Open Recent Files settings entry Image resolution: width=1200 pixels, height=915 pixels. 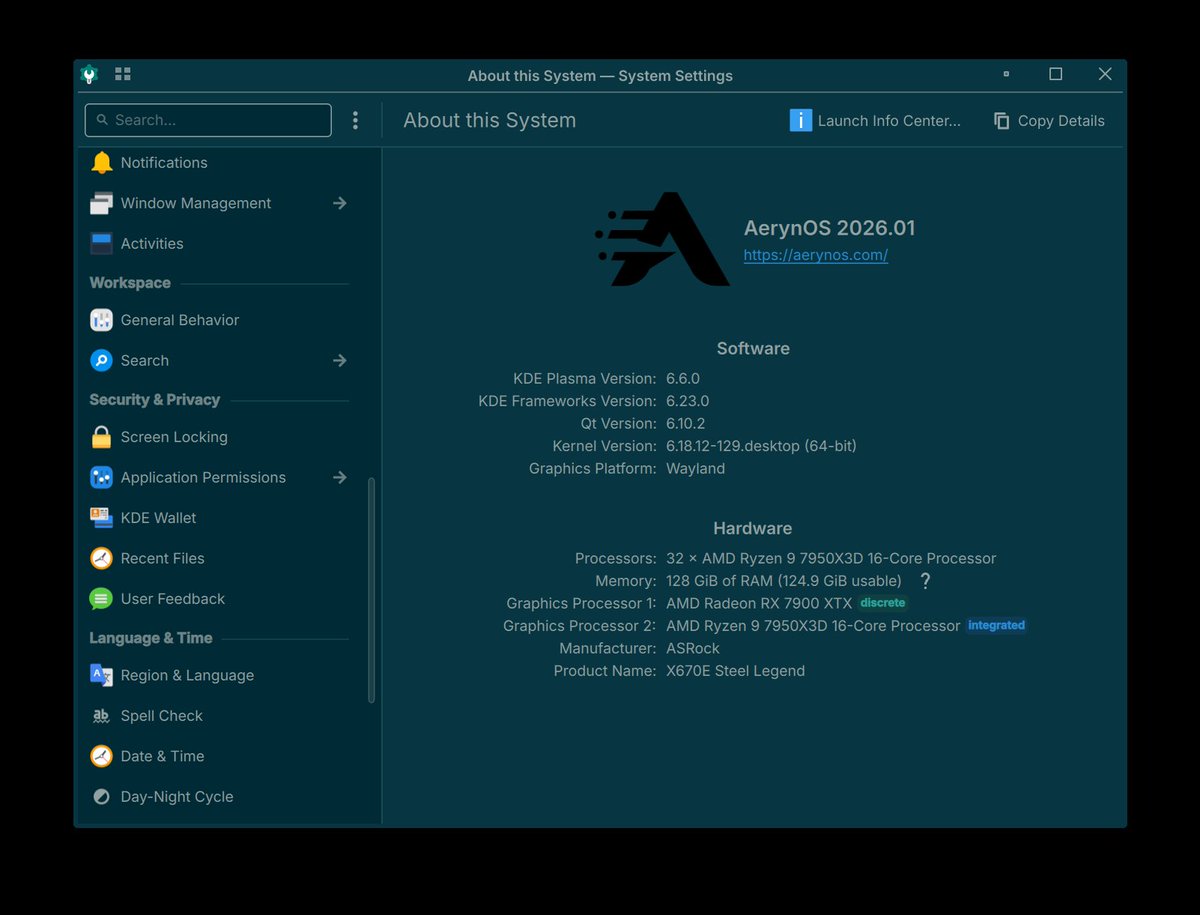219,558
